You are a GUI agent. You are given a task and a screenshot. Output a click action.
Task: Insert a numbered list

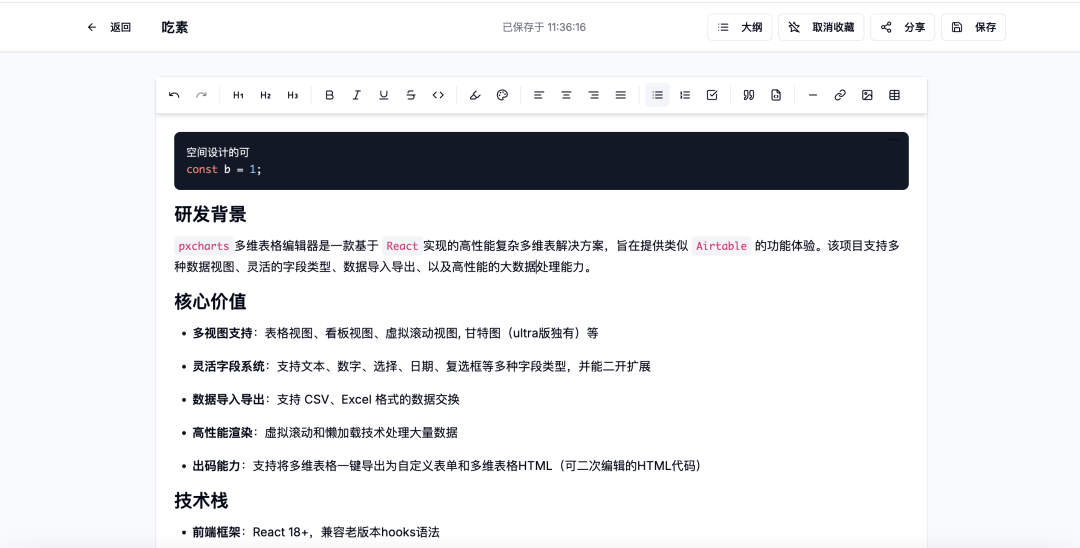coord(685,95)
